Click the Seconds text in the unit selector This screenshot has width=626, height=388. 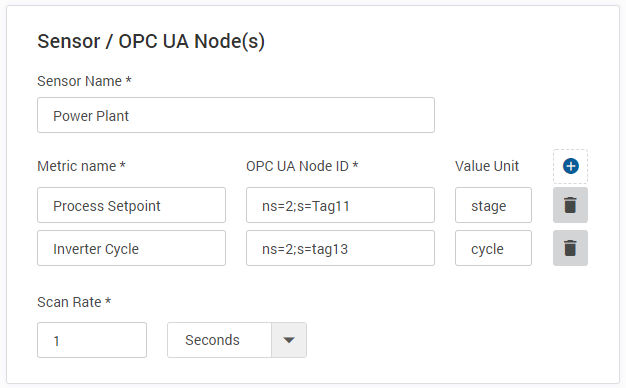coord(212,340)
